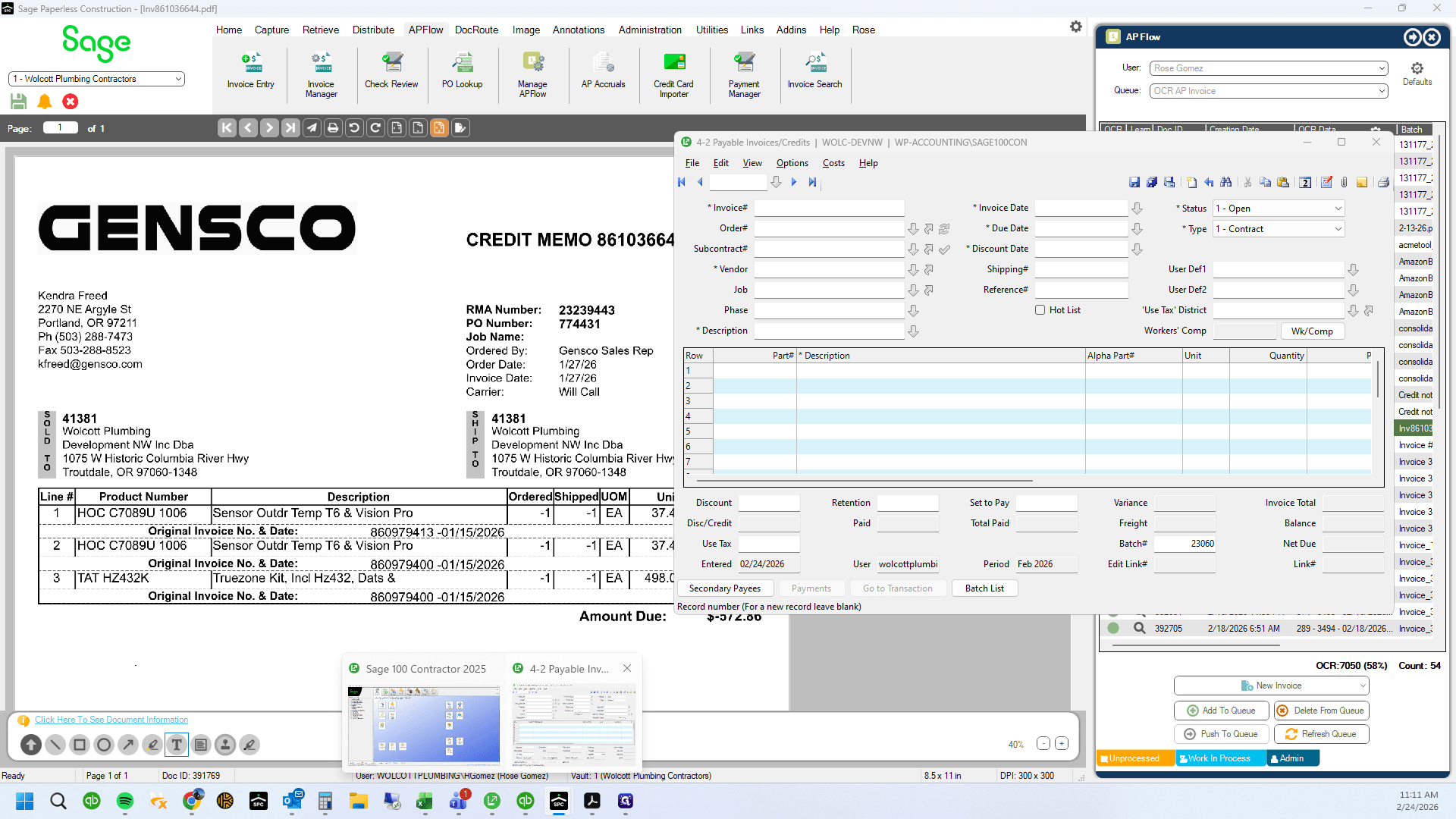
Task: Check the Hot List checkbox
Action: click(x=1040, y=310)
